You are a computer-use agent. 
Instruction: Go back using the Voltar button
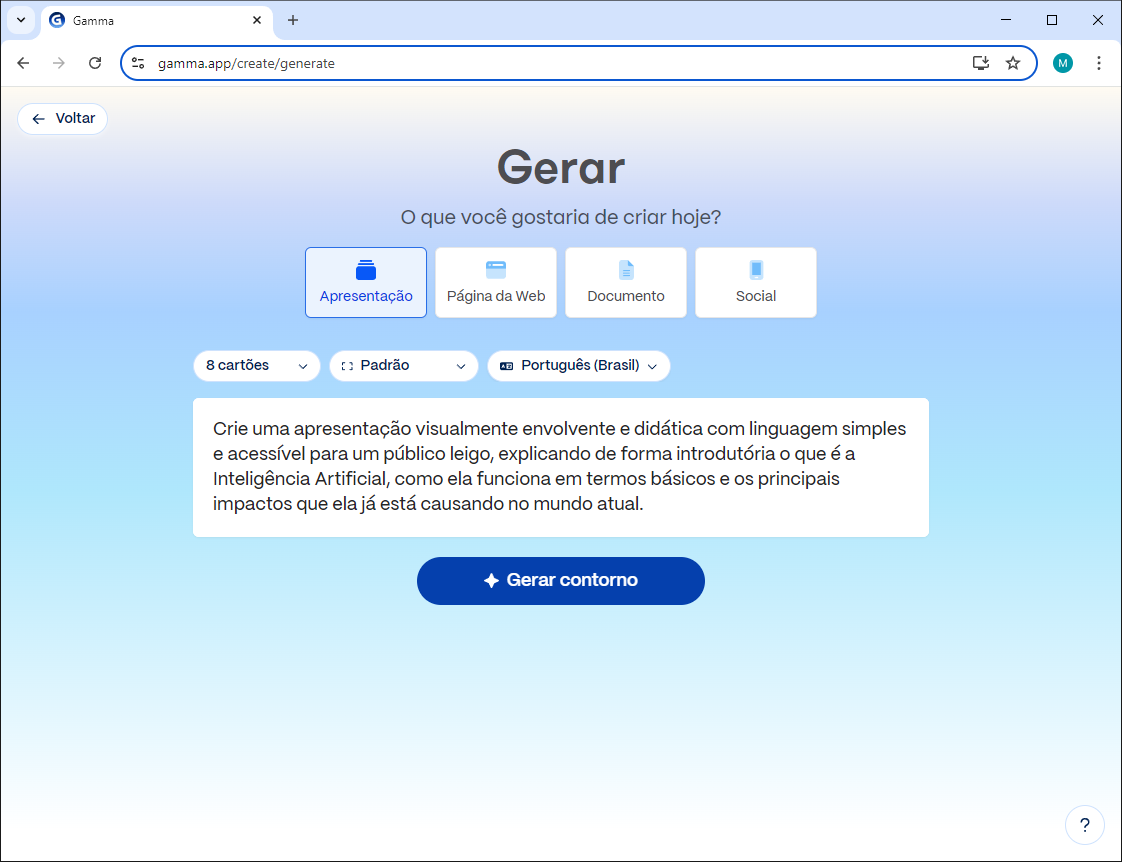(x=63, y=119)
